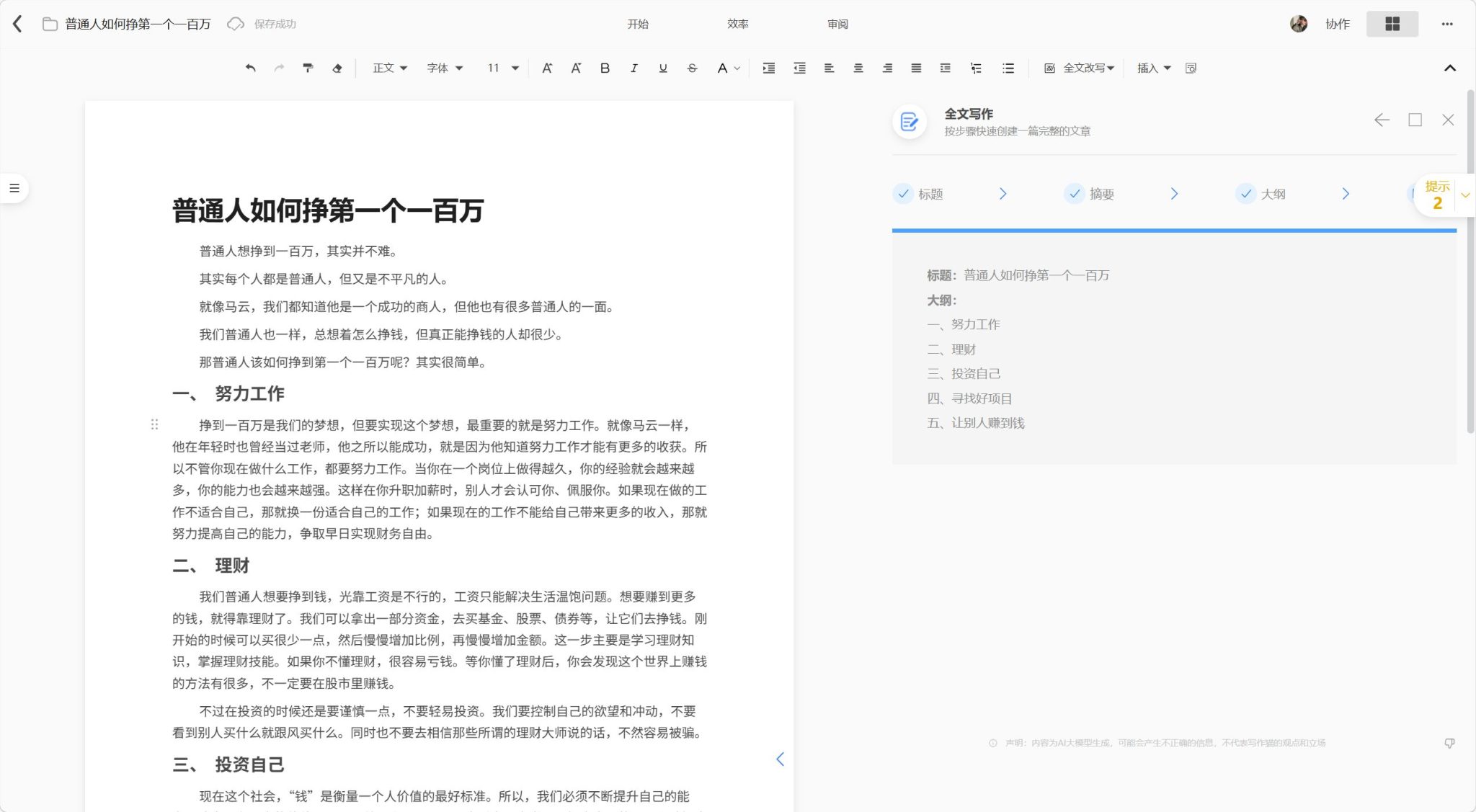The height and width of the screenshot is (812, 1476).
Task: Go to the 摘要 step in wizard
Action: pyautogui.click(x=1101, y=194)
